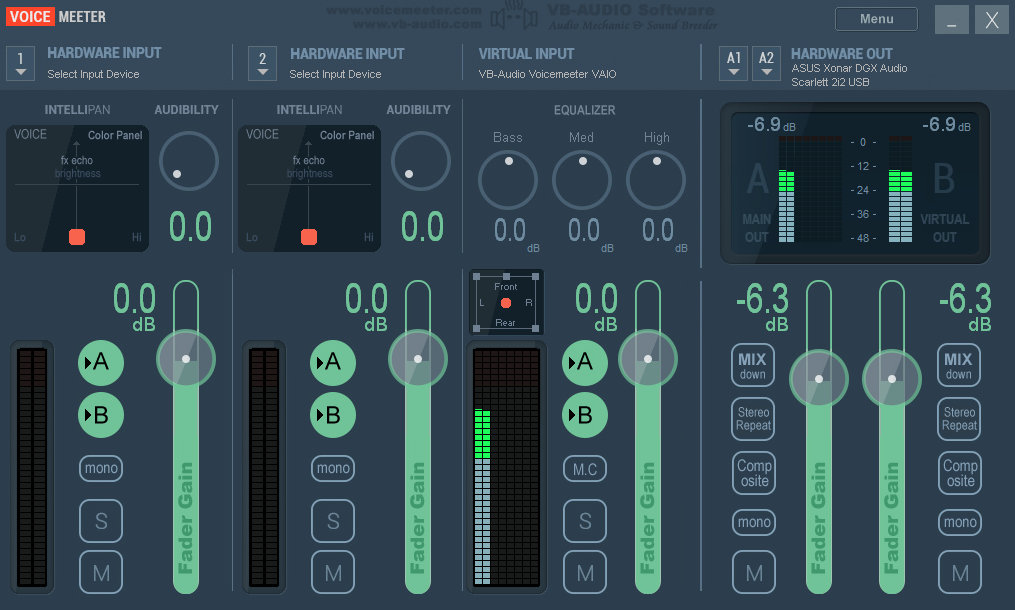Solo Hardware Input 2 strip

tap(333, 521)
